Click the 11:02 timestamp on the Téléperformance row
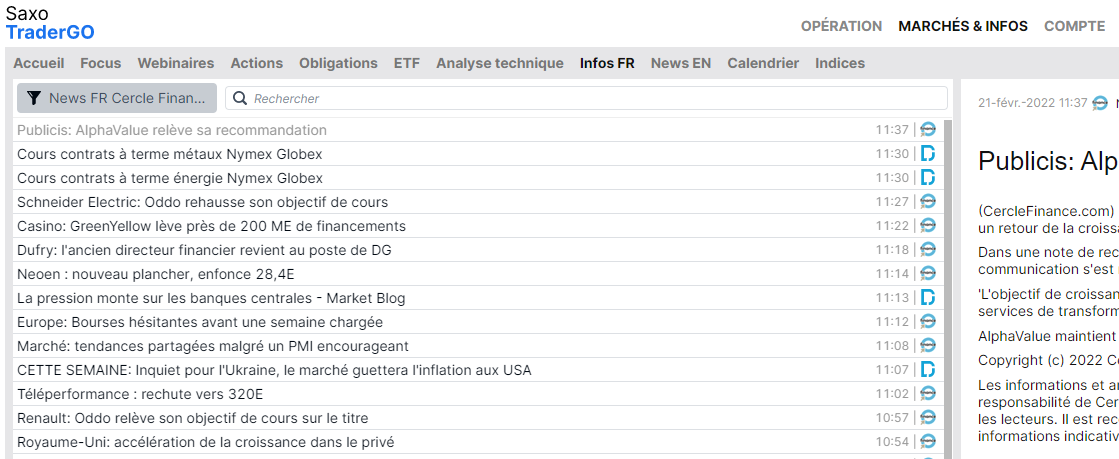1119x459 pixels. (x=892, y=394)
